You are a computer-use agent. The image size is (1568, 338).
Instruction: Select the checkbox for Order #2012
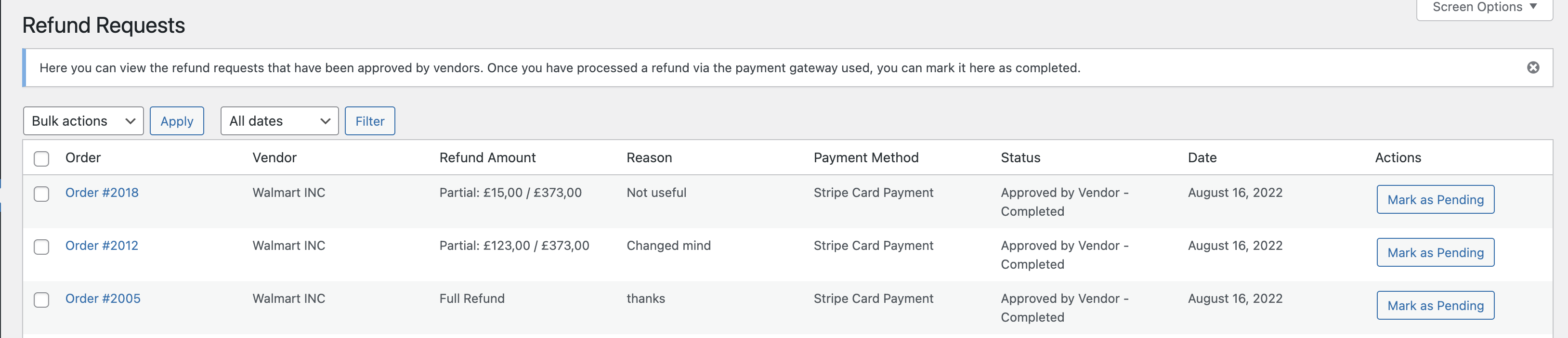click(41, 247)
